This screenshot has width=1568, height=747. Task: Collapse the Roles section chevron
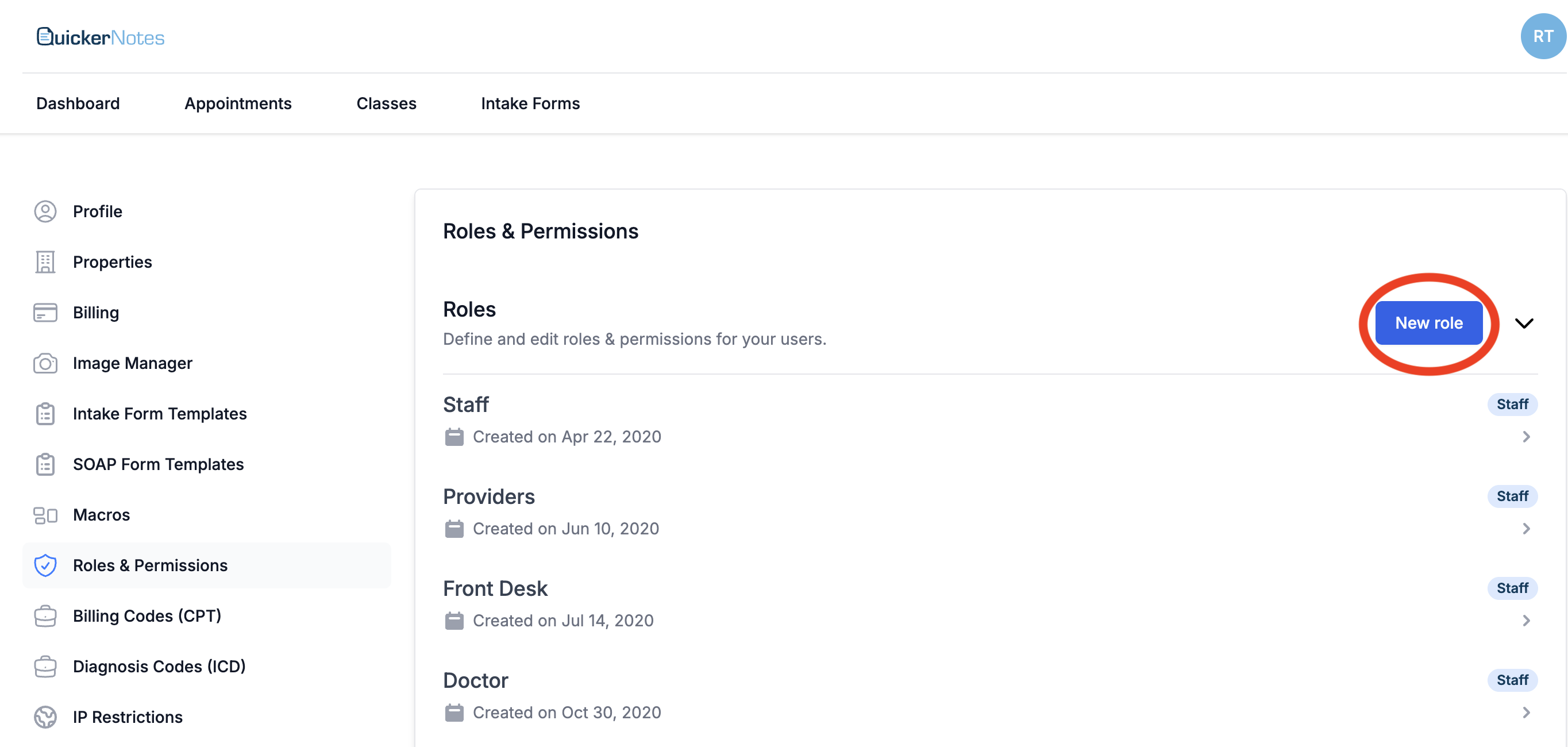[x=1524, y=324]
